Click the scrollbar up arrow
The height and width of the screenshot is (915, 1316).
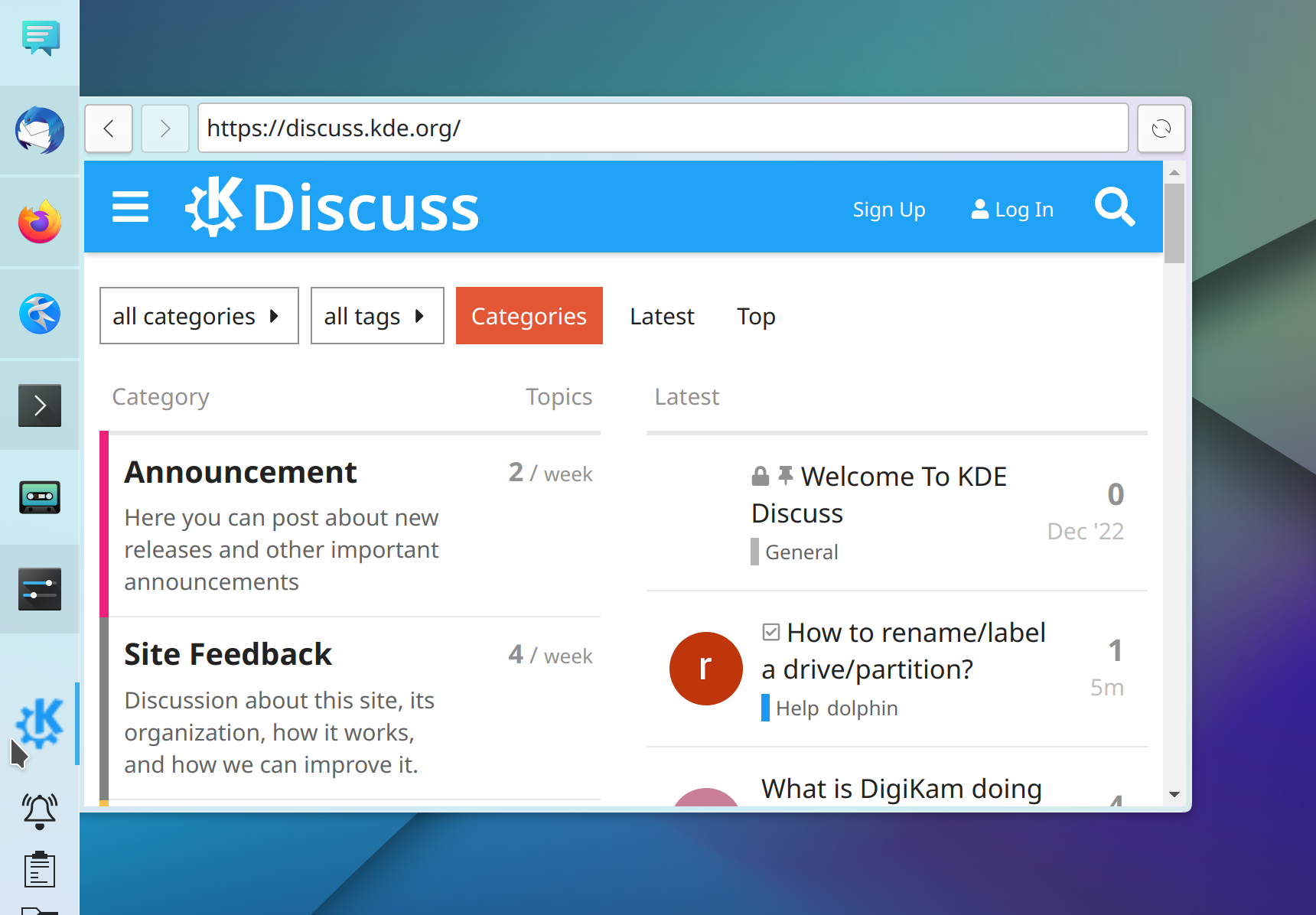pos(1174,173)
